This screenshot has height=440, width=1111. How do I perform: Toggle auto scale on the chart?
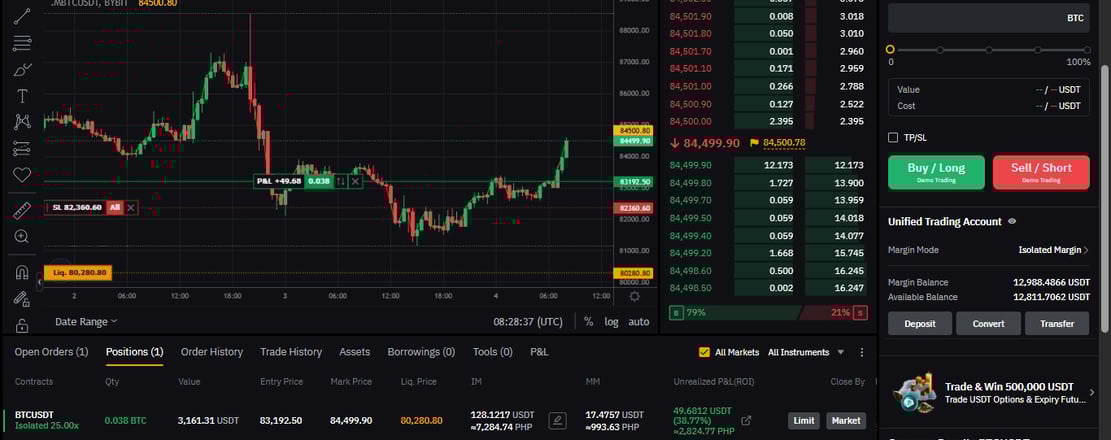pos(638,322)
